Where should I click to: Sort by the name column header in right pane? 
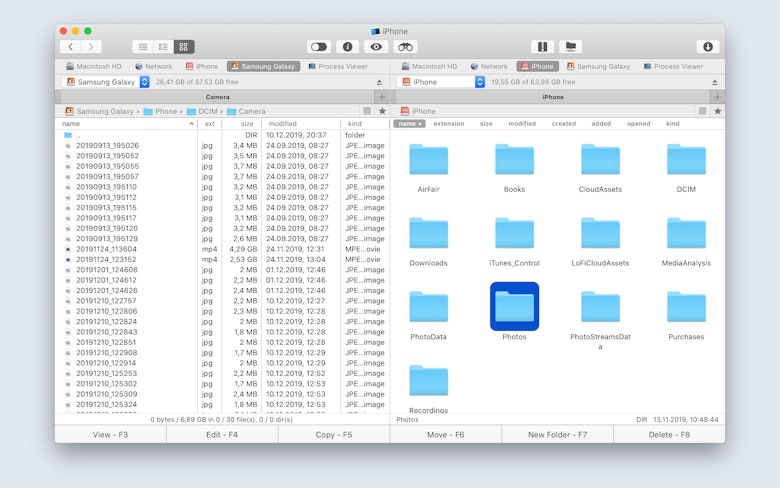click(409, 124)
